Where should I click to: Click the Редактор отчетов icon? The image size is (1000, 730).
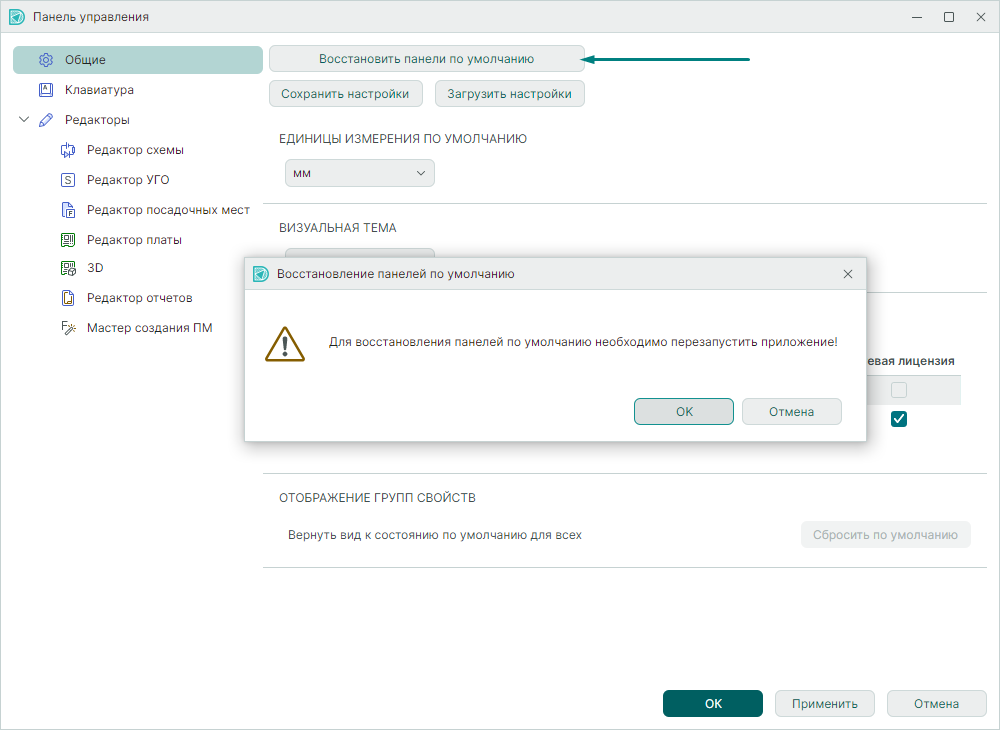click(68, 298)
